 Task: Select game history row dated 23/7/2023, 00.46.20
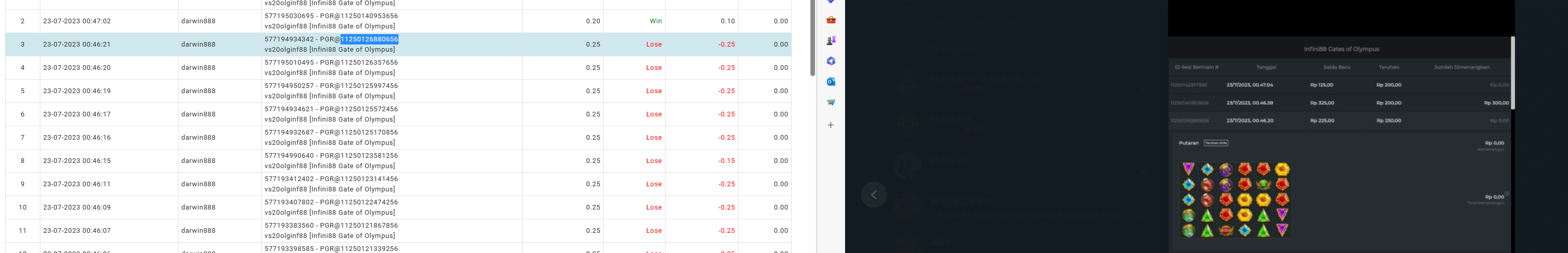[1339, 121]
